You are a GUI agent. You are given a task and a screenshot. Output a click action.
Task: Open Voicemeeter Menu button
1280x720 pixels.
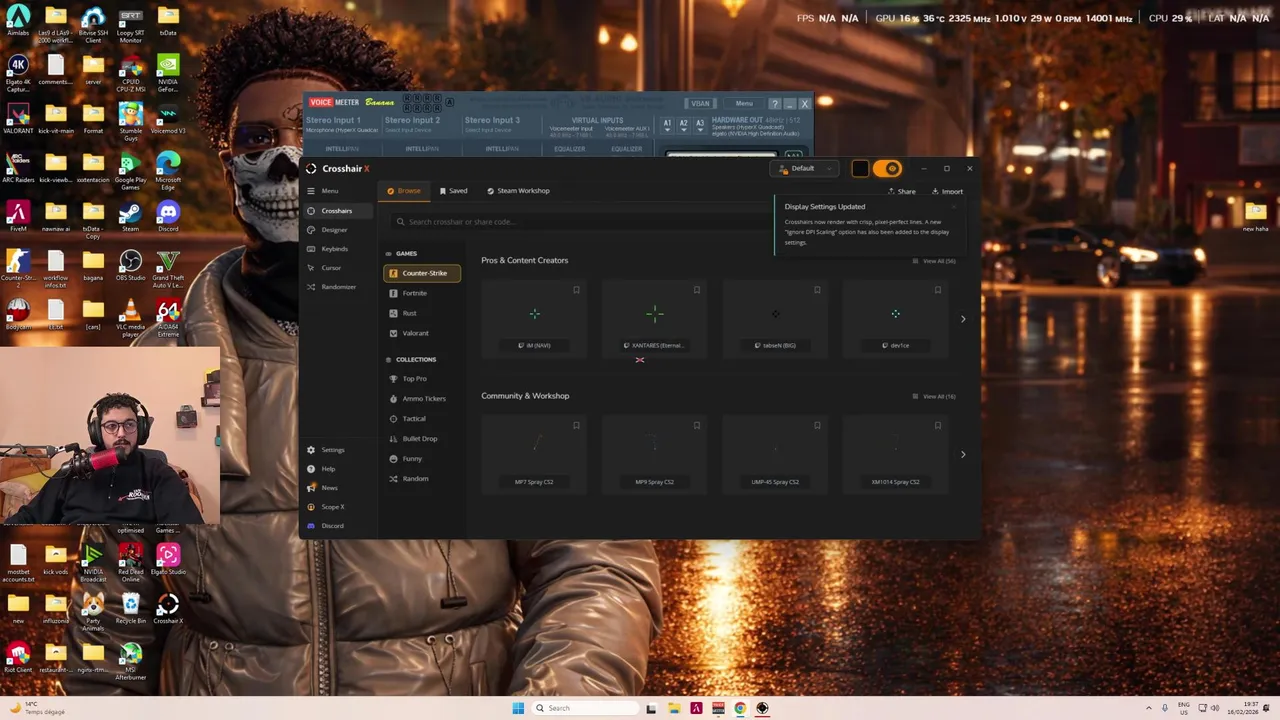[744, 104]
